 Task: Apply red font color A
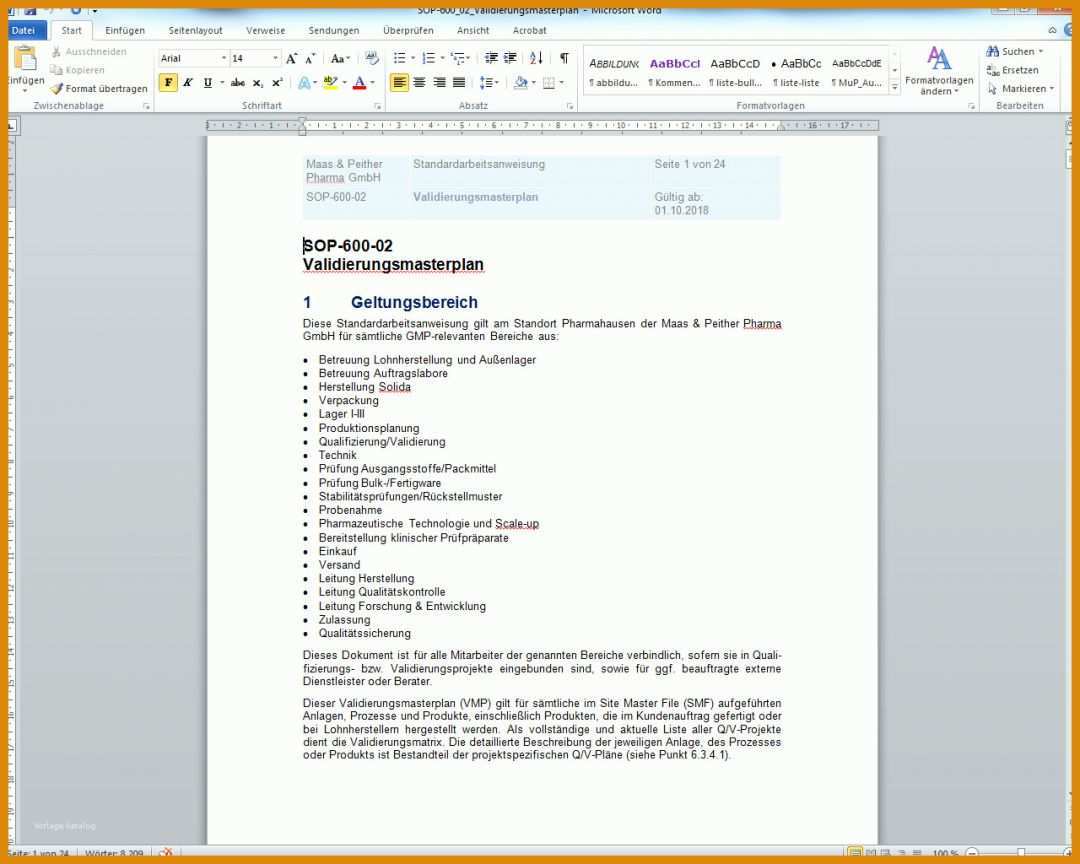pyautogui.click(x=360, y=83)
